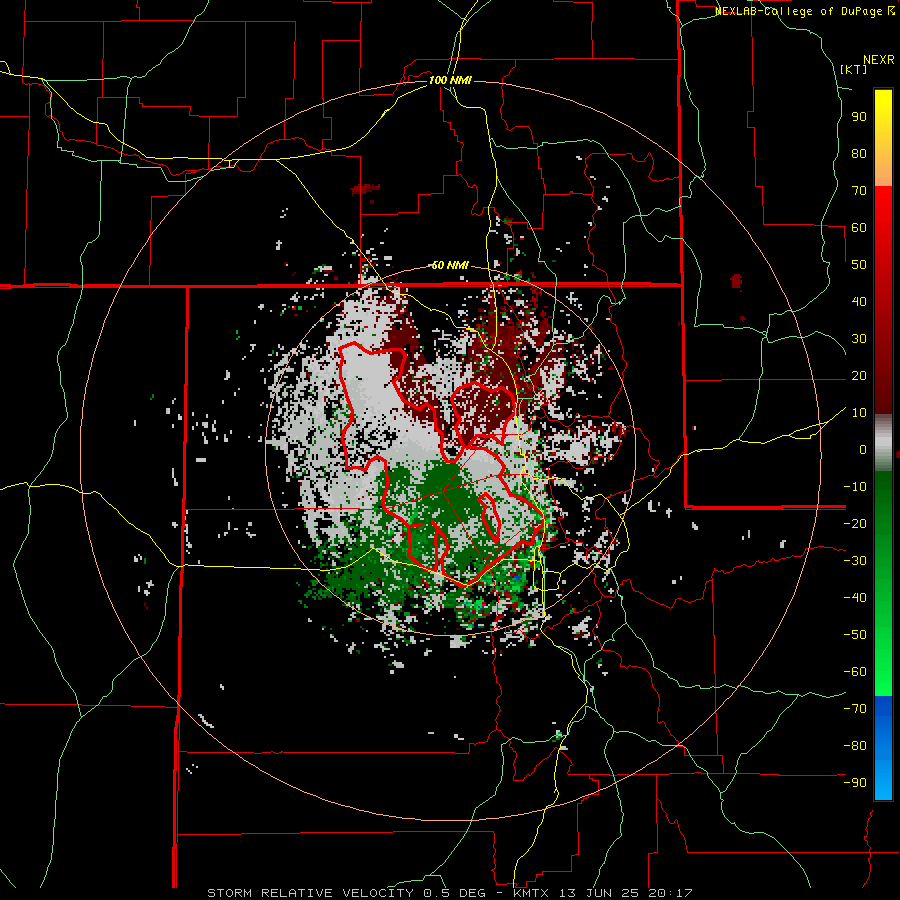Click the "STORM RELATIVE VELOCITY" product title

point(310,893)
